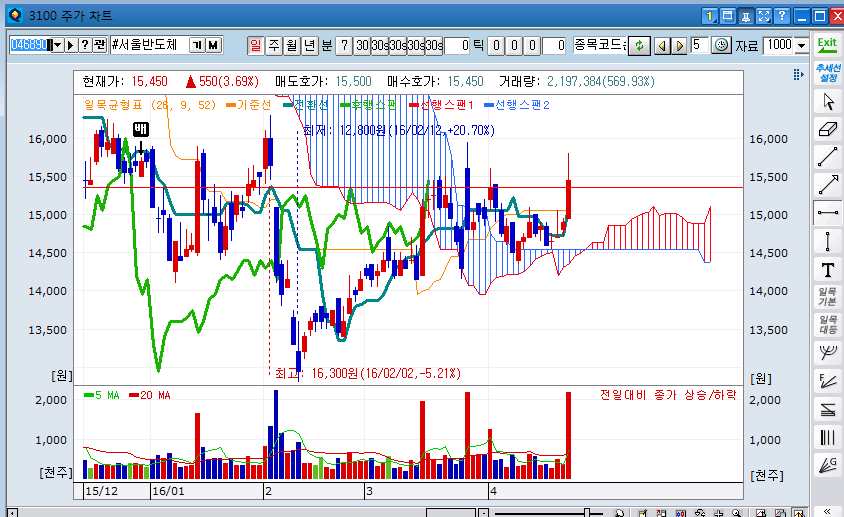
Task: Click the 일목 기본 preset button
Action: click(827, 296)
